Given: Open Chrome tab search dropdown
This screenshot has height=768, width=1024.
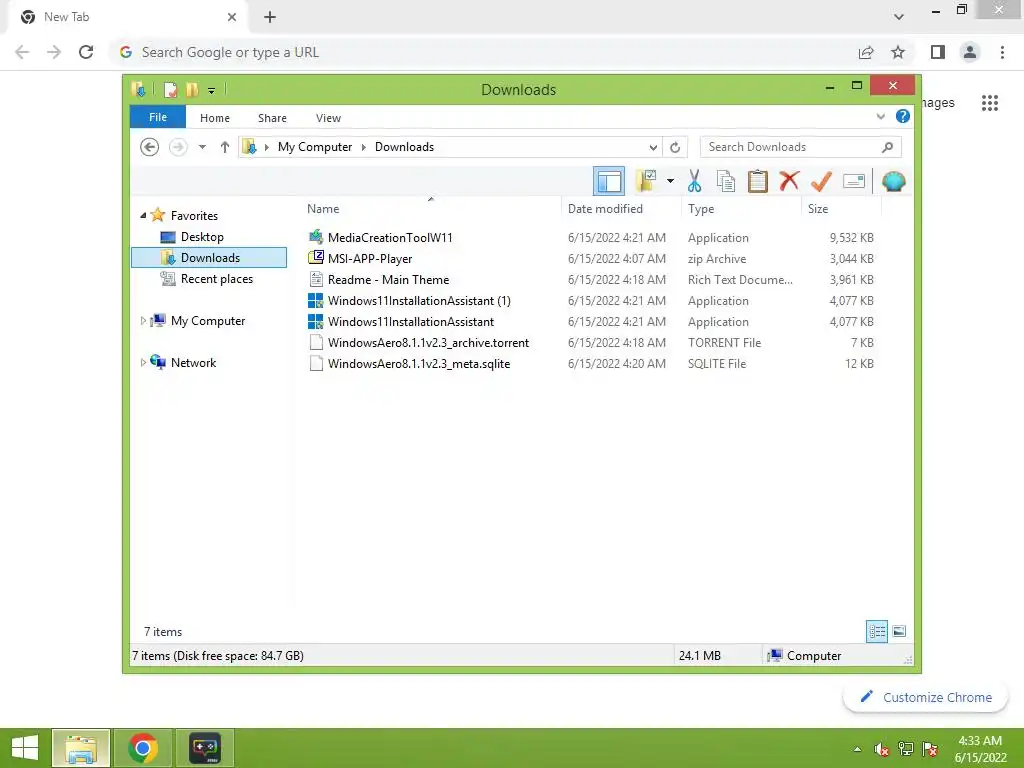Looking at the screenshot, I should [x=899, y=17].
